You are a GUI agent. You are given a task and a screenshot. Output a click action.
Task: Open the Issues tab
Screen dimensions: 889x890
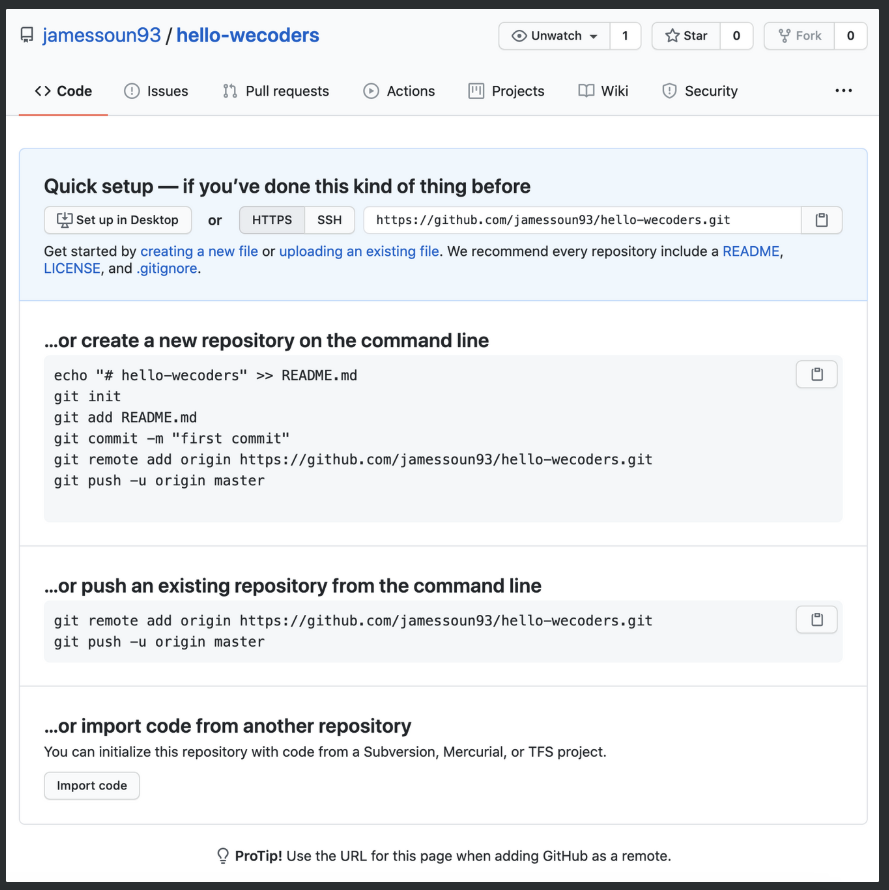156,91
